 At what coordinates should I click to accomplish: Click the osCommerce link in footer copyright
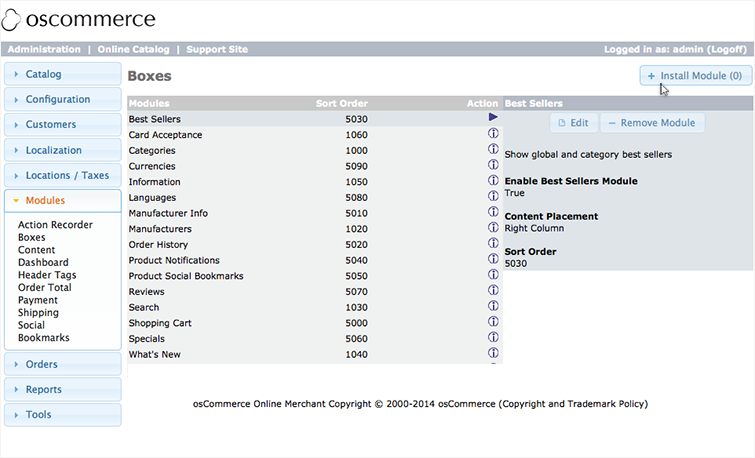pos(467,404)
